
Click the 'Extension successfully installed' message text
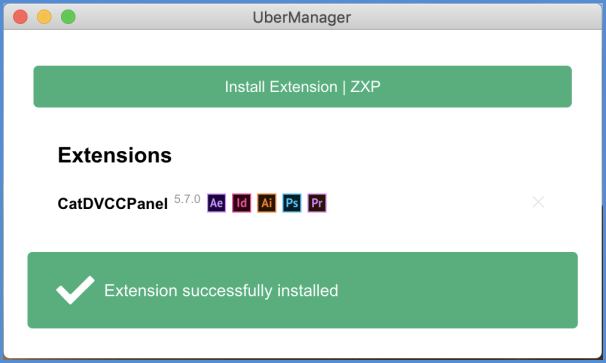(221, 291)
